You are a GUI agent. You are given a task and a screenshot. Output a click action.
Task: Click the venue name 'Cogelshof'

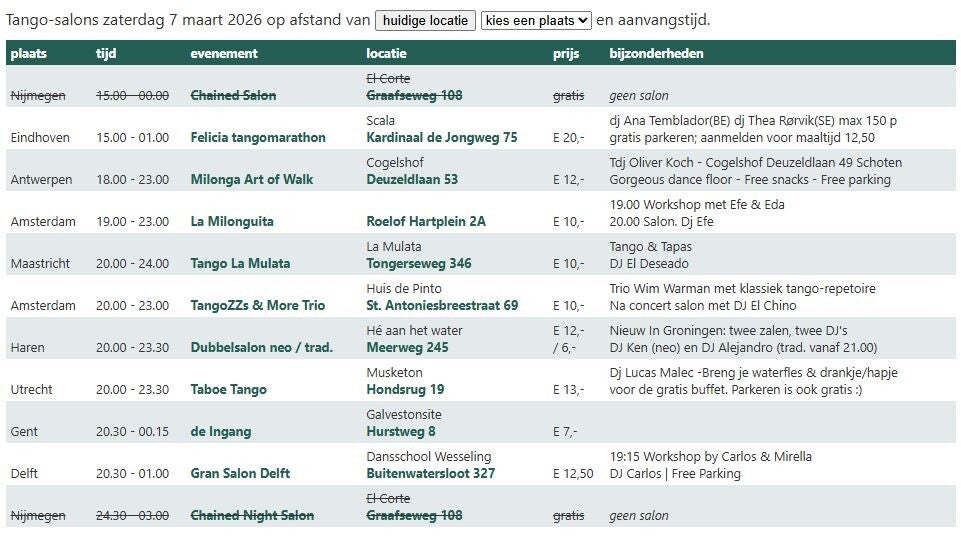[395, 162]
